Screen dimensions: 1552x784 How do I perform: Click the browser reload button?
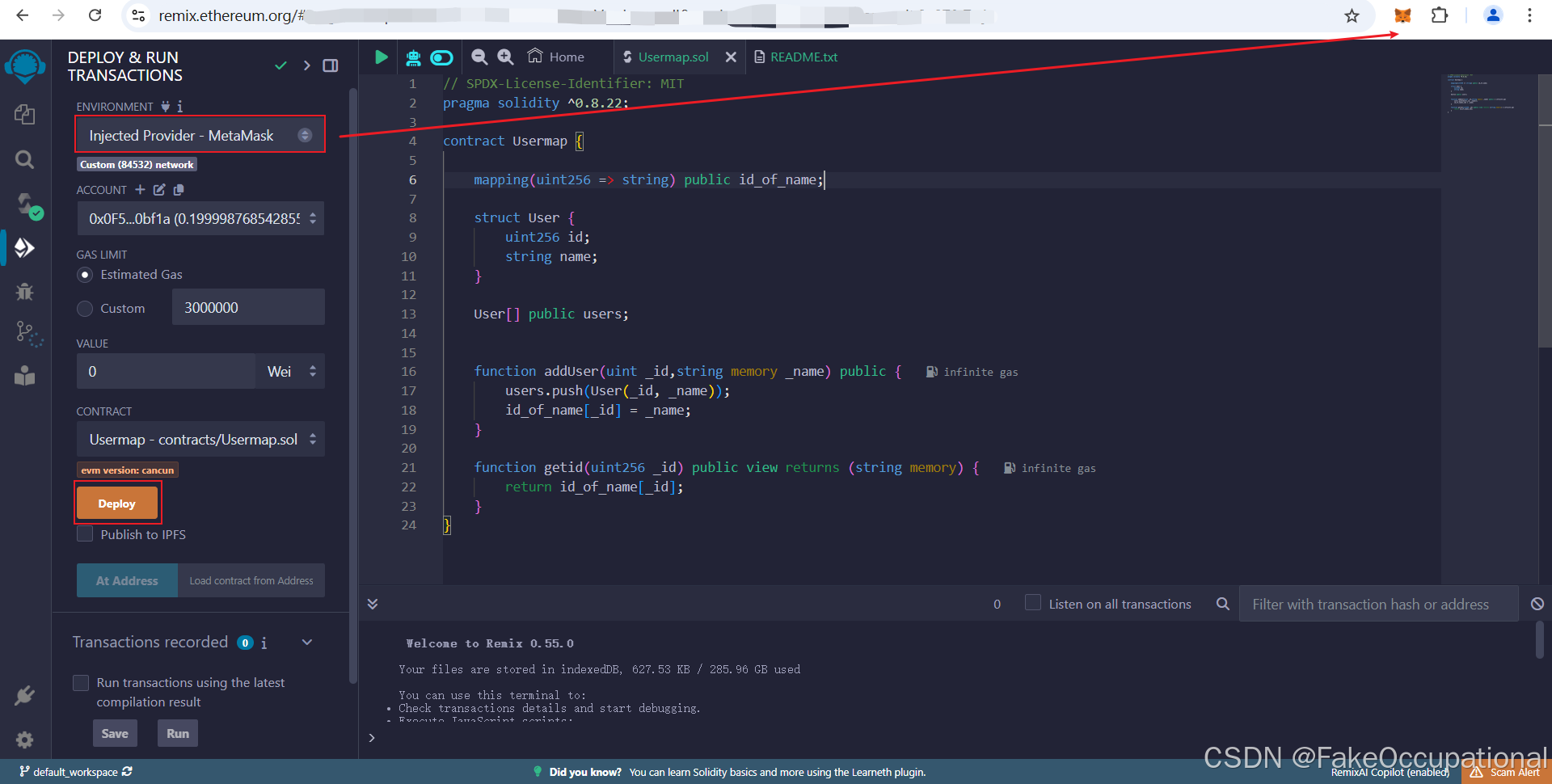pos(95,15)
